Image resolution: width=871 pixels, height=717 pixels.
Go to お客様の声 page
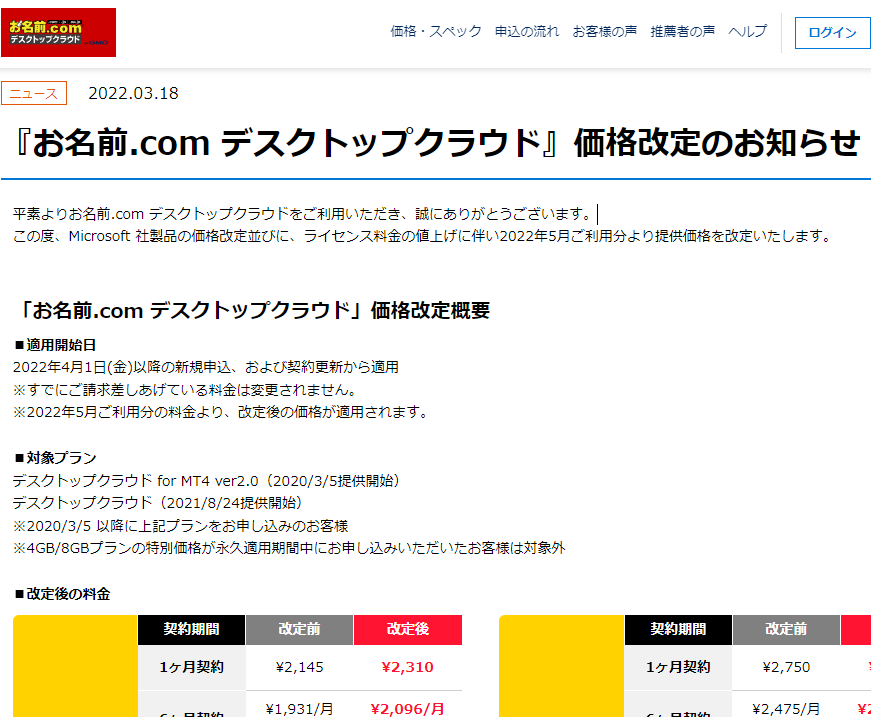(604, 32)
